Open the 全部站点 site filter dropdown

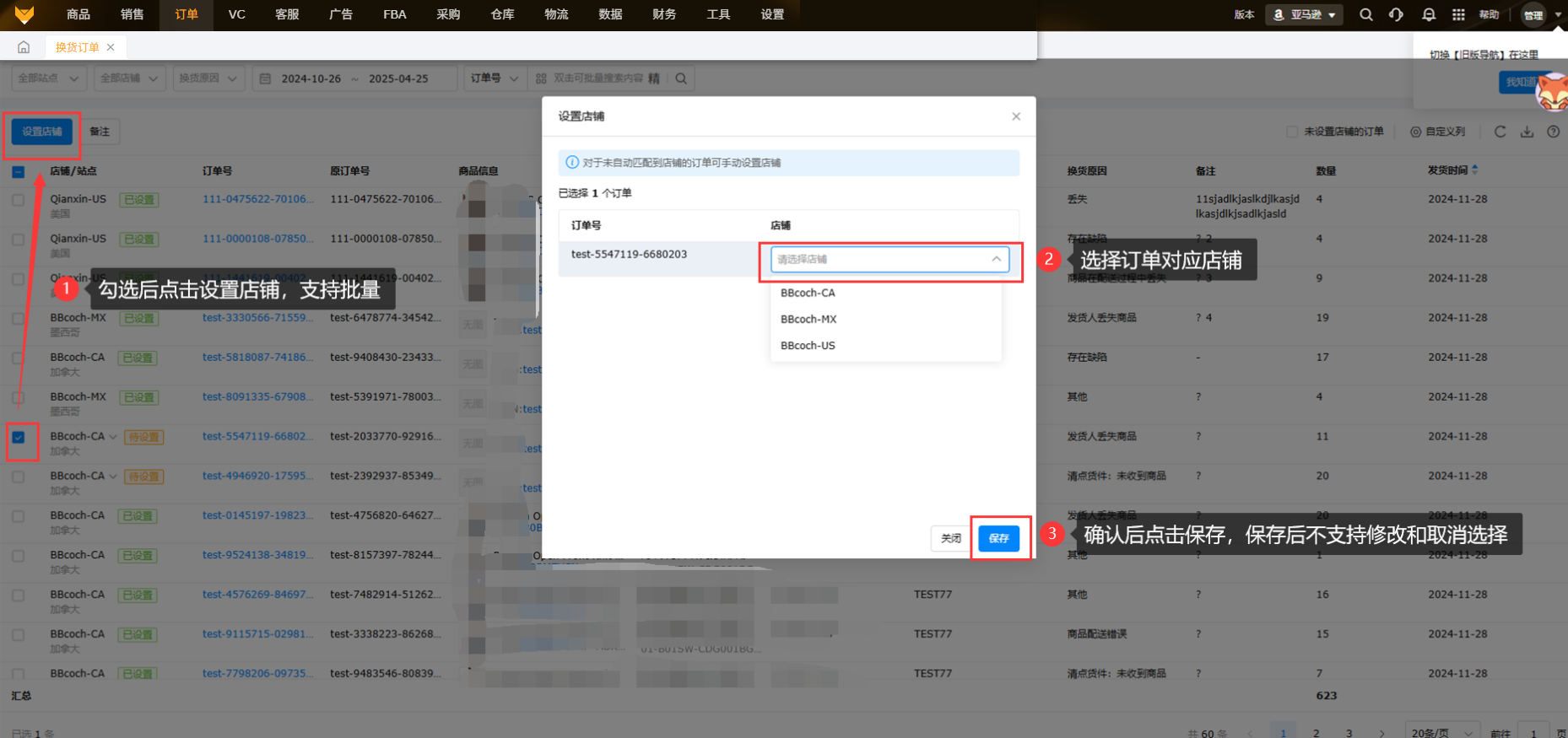point(49,78)
